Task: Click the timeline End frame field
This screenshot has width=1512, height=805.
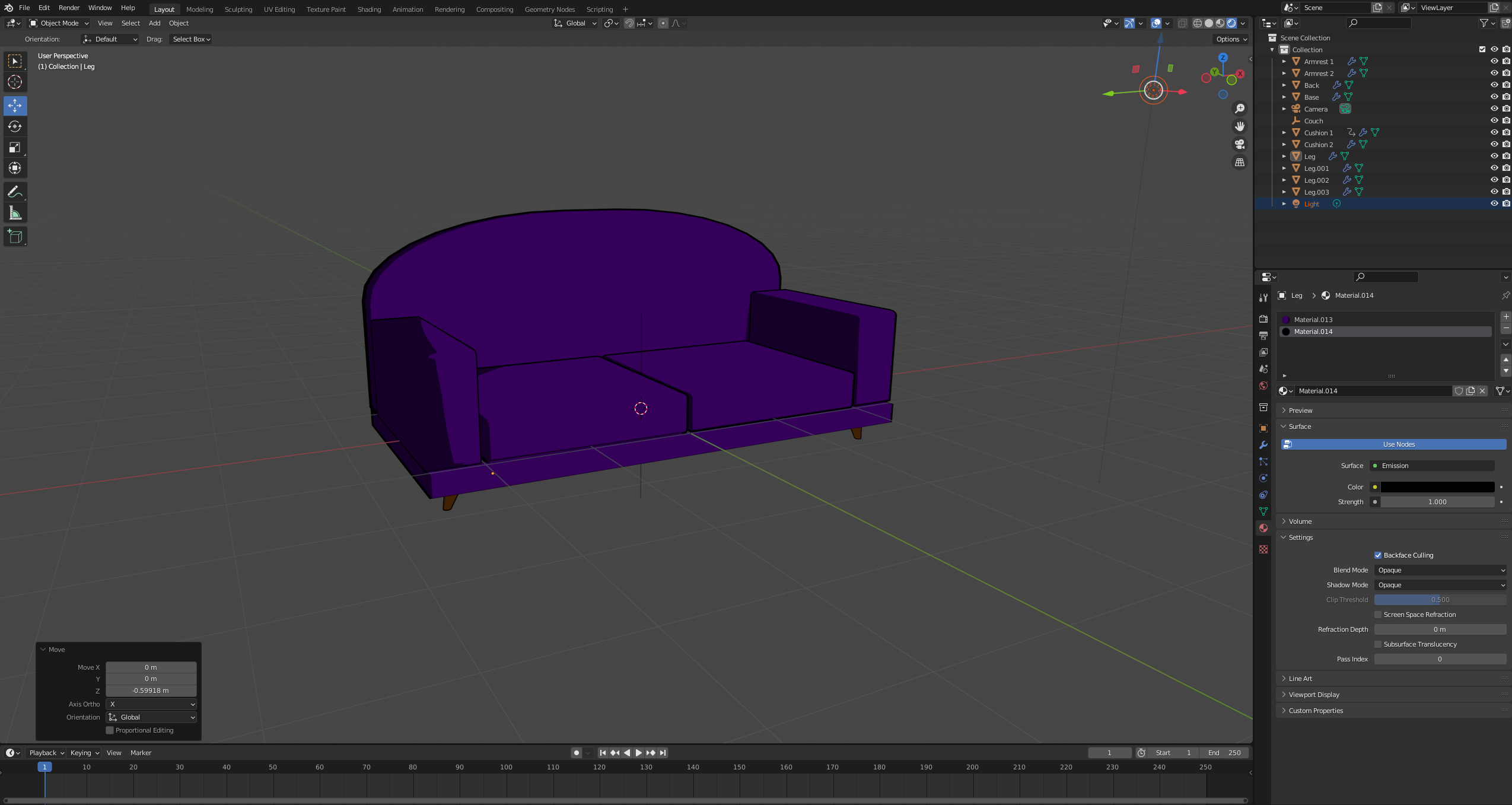Action: coord(1224,753)
